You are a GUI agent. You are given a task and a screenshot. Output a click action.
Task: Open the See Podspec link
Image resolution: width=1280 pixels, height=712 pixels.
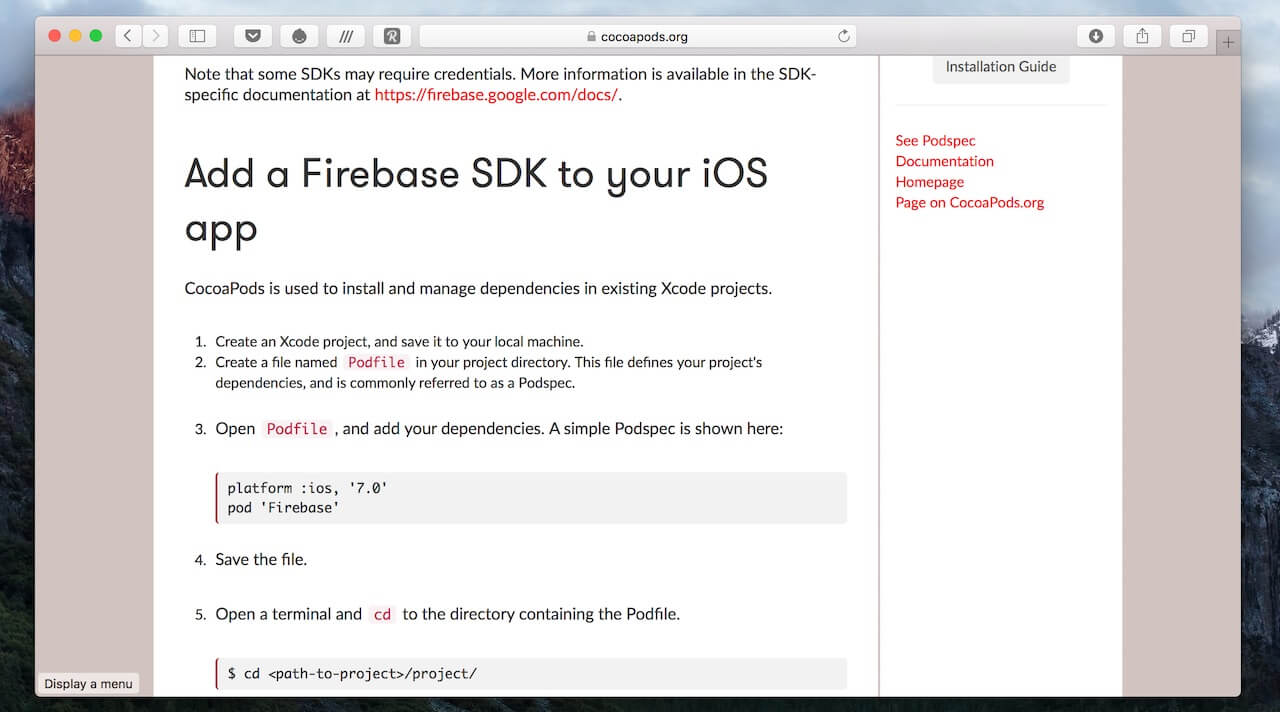(x=935, y=141)
